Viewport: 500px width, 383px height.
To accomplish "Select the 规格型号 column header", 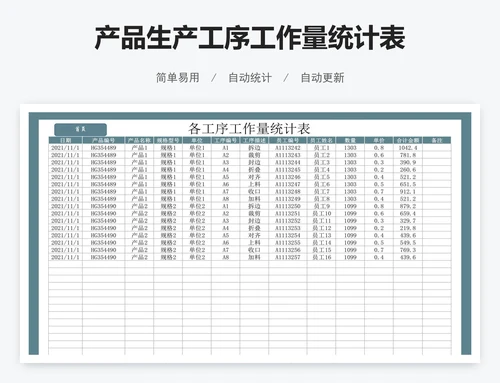I will pos(168,140).
